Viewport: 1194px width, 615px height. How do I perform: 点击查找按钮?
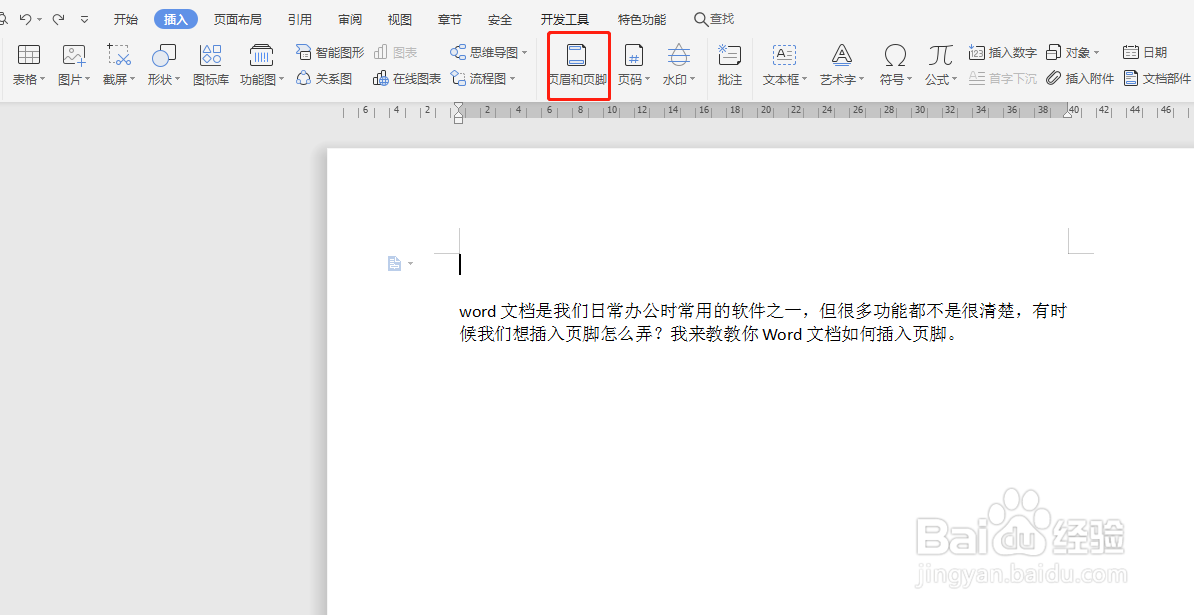click(713, 18)
